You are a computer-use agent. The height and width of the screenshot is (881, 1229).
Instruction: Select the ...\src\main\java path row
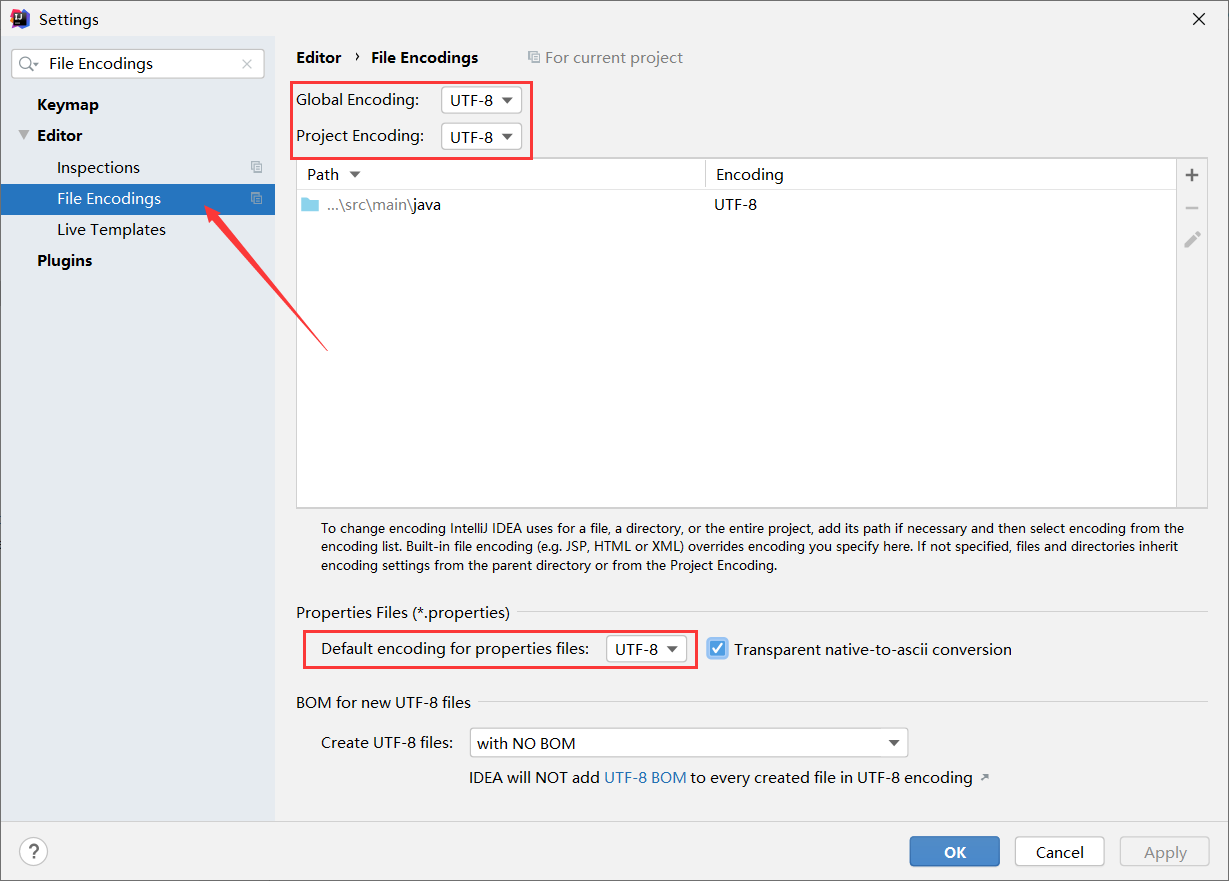[x=737, y=205]
